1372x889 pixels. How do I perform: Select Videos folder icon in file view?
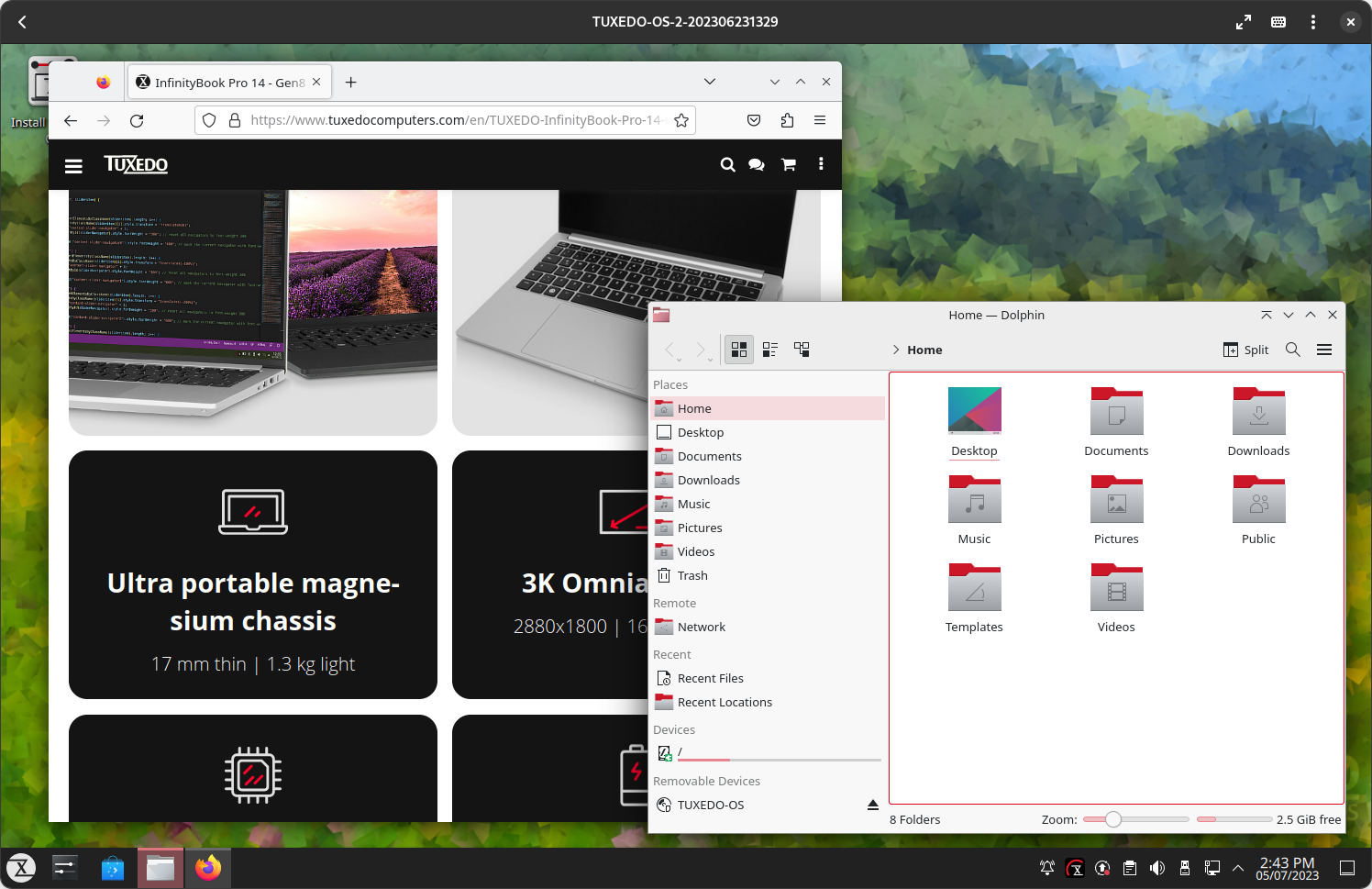click(x=1116, y=586)
